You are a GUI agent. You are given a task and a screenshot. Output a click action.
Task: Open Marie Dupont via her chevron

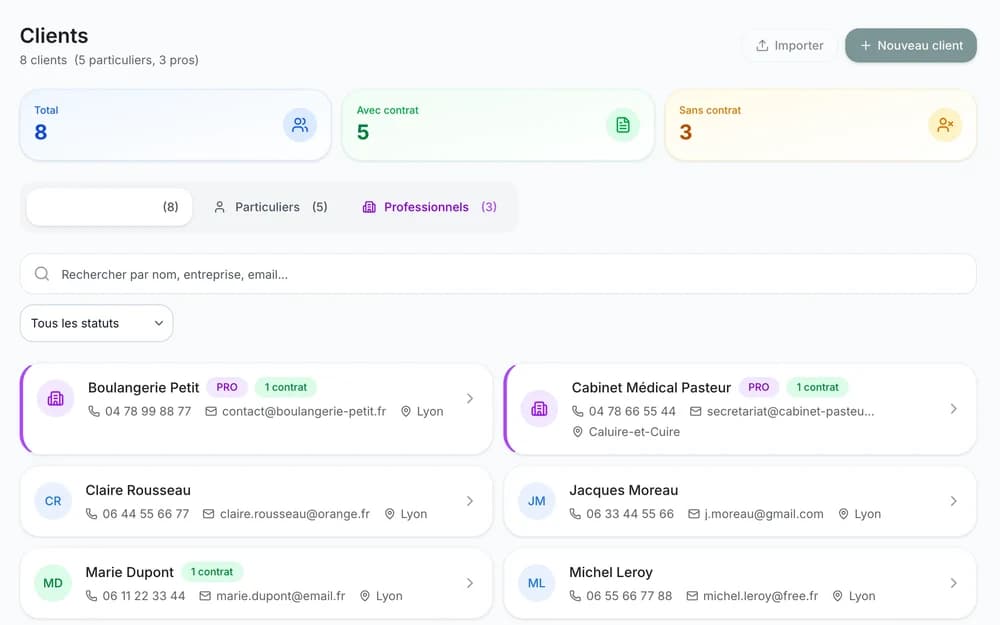470,583
